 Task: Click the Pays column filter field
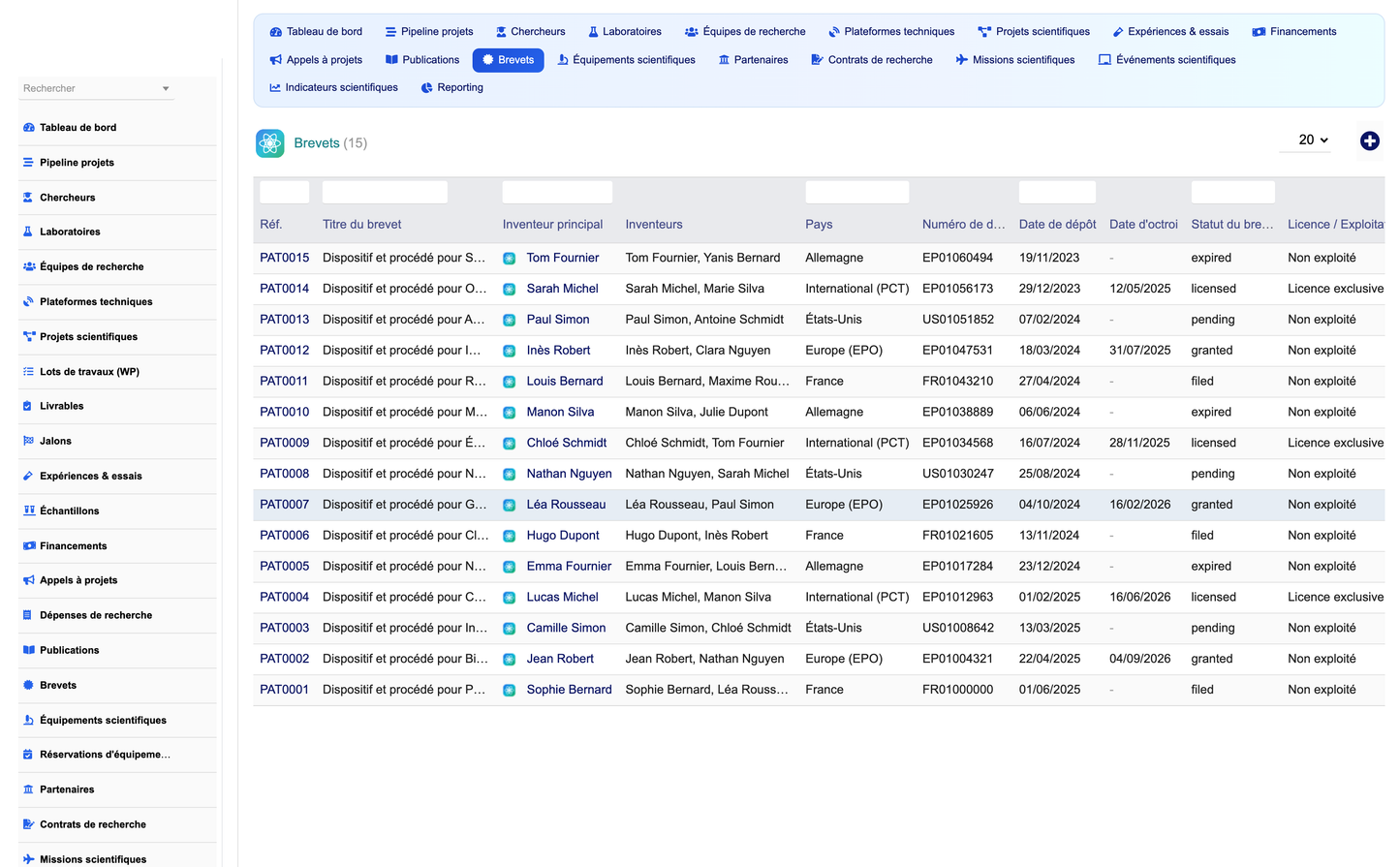pos(857,192)
